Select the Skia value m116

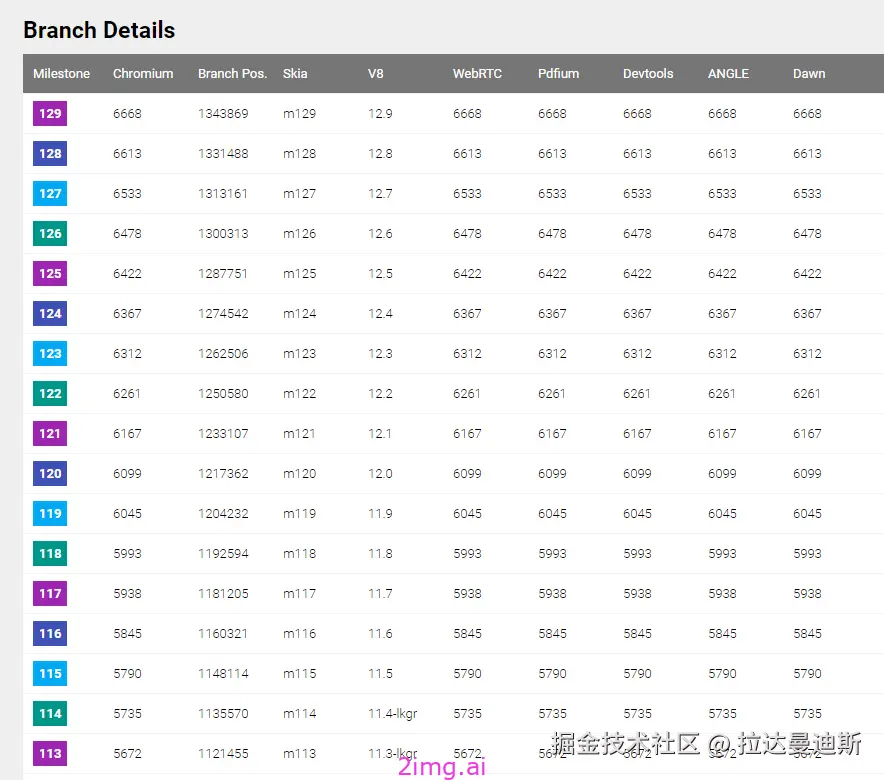(x=299, y=634)
